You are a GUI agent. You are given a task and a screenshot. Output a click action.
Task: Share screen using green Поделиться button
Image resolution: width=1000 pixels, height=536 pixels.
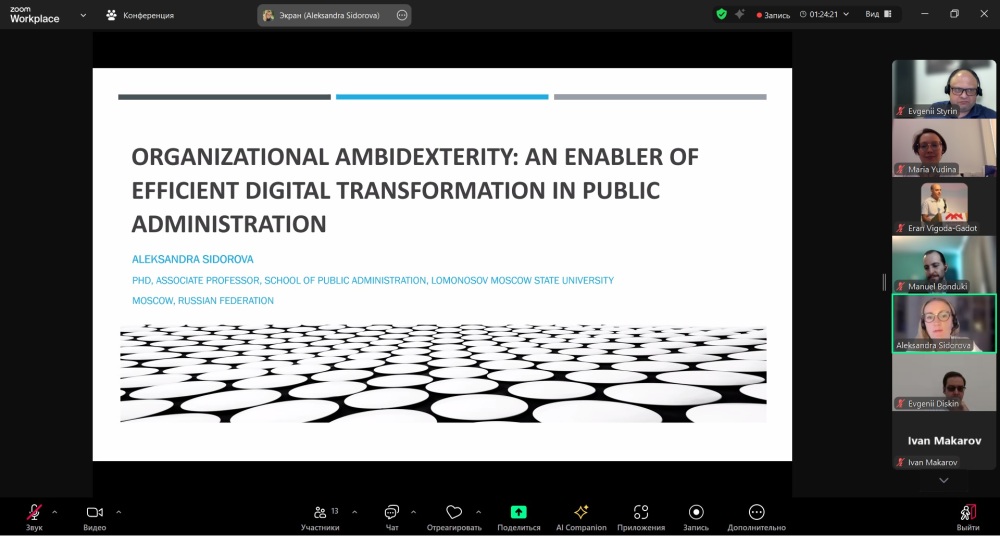[x=518, y=516]
